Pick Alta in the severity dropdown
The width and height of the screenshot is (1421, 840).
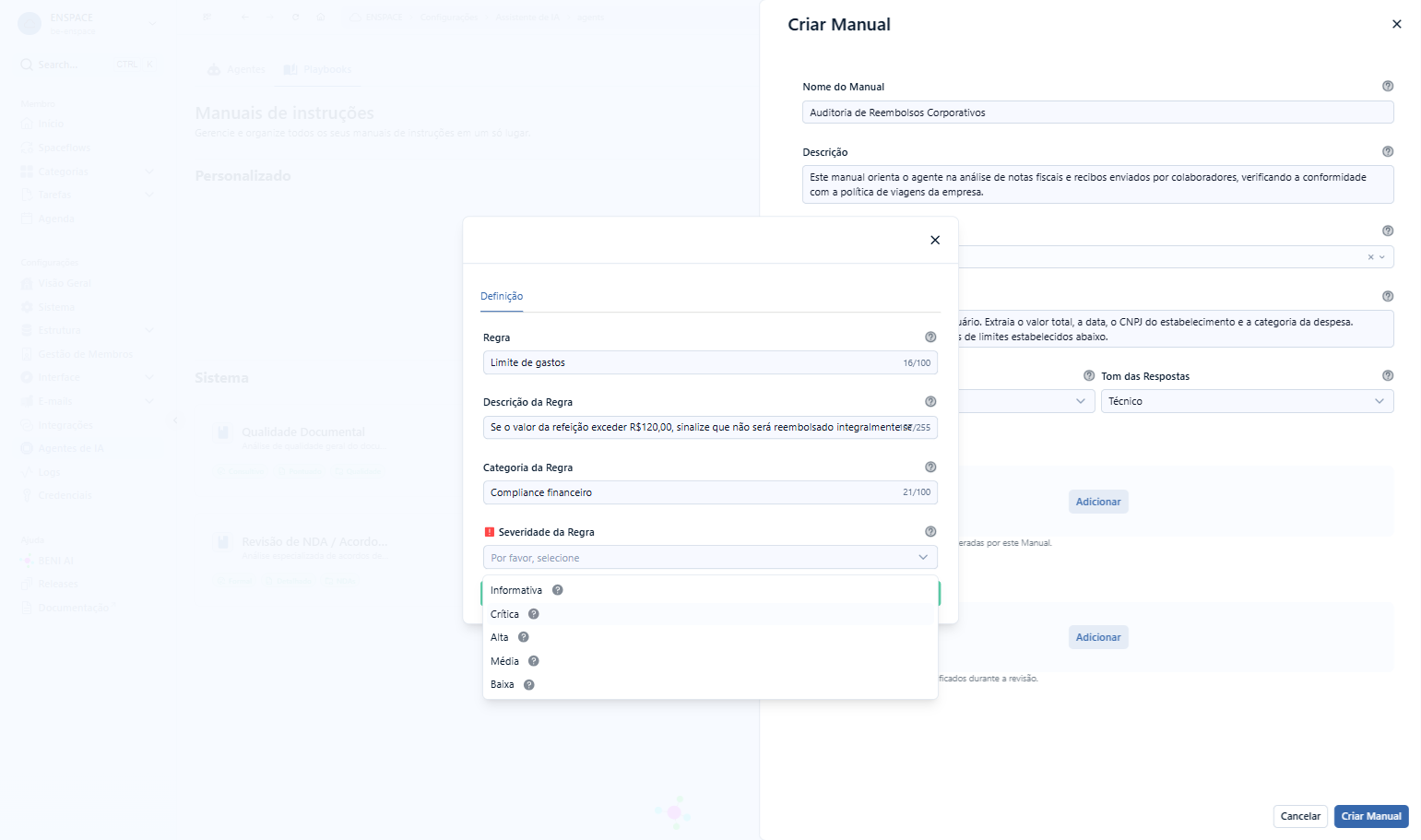tap(710, 637)
